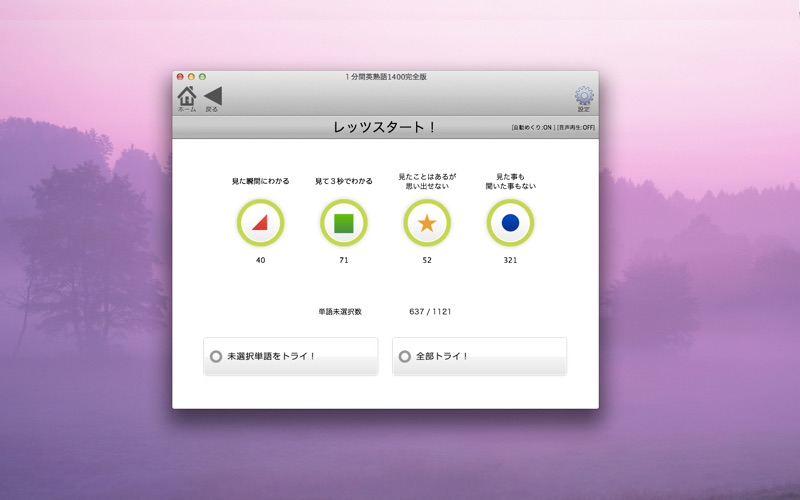Minimize the window with the yellow button
This screenshot has height=500, width=800.
coord(191,77)
